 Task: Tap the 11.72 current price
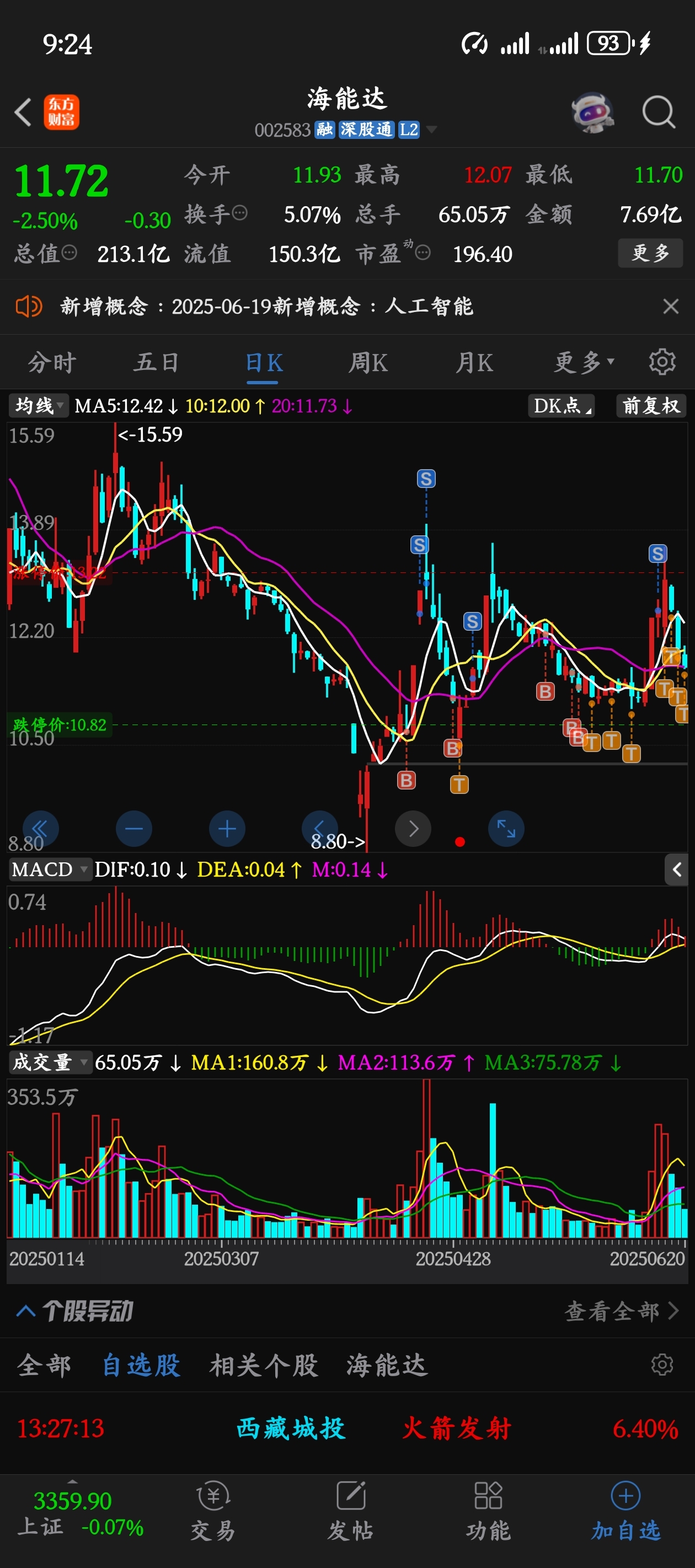(x=61, y=181)
